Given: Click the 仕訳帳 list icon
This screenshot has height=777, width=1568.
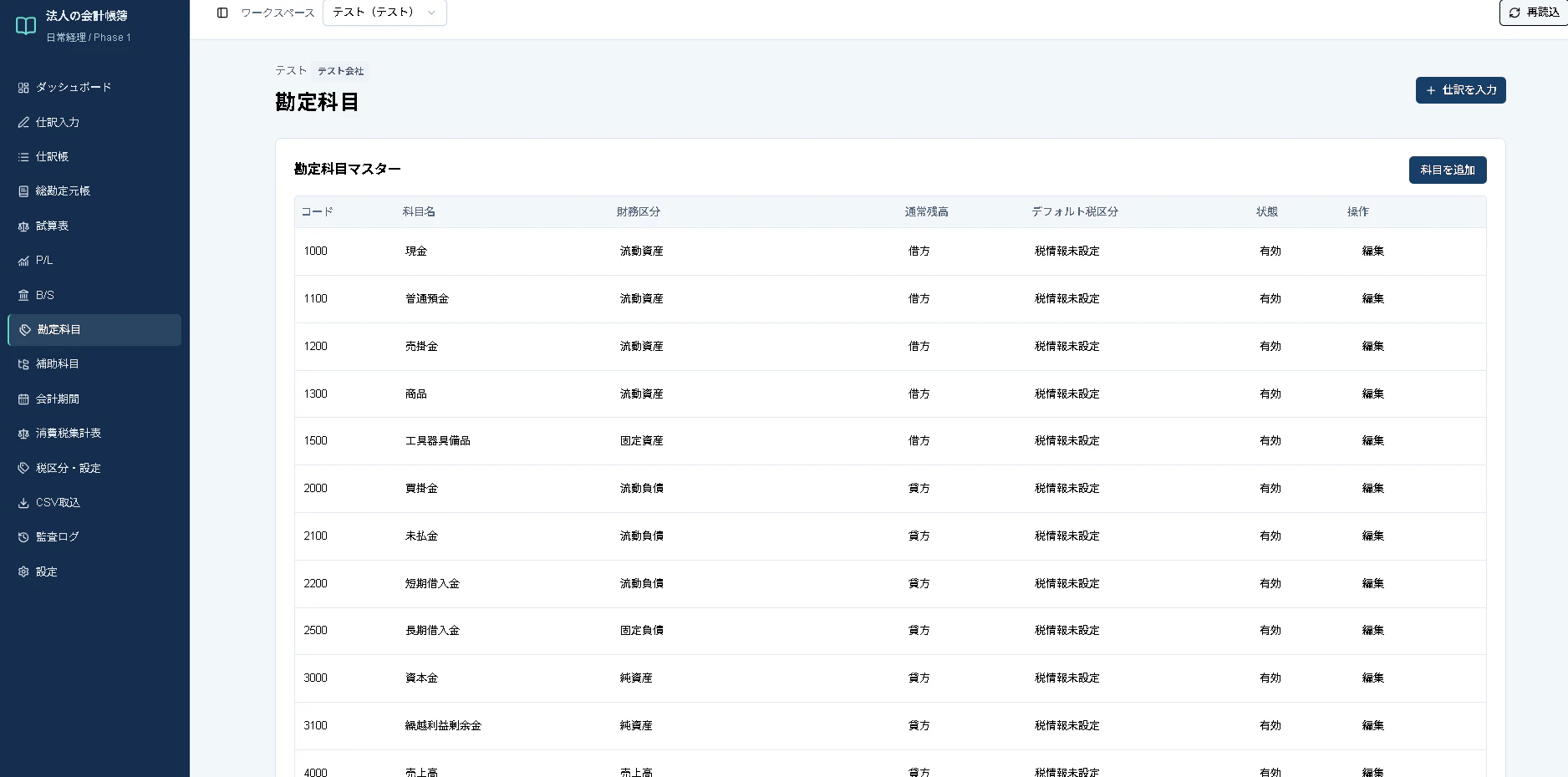Looking at the screenshot, I should tap(23, 157).
